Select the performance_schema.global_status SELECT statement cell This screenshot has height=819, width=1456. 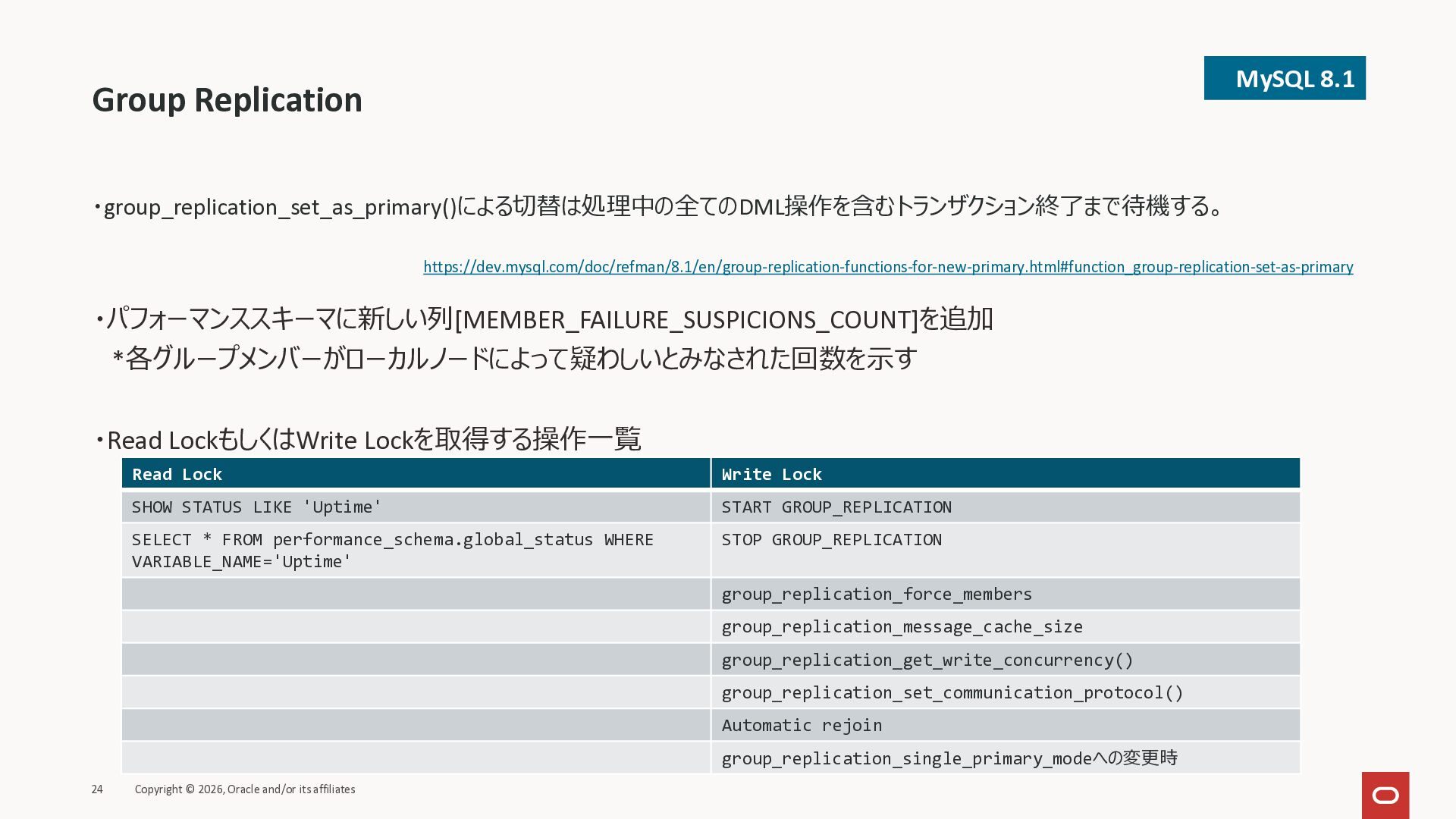point(391,551)
